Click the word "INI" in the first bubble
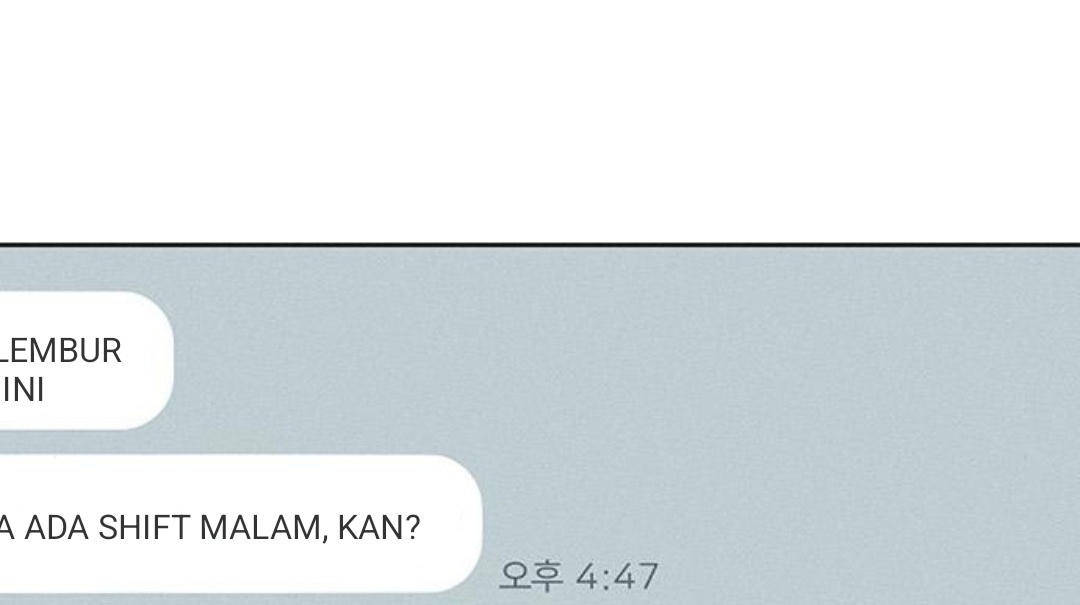Viewport: 1080px width, 605px height. (23, 390)
